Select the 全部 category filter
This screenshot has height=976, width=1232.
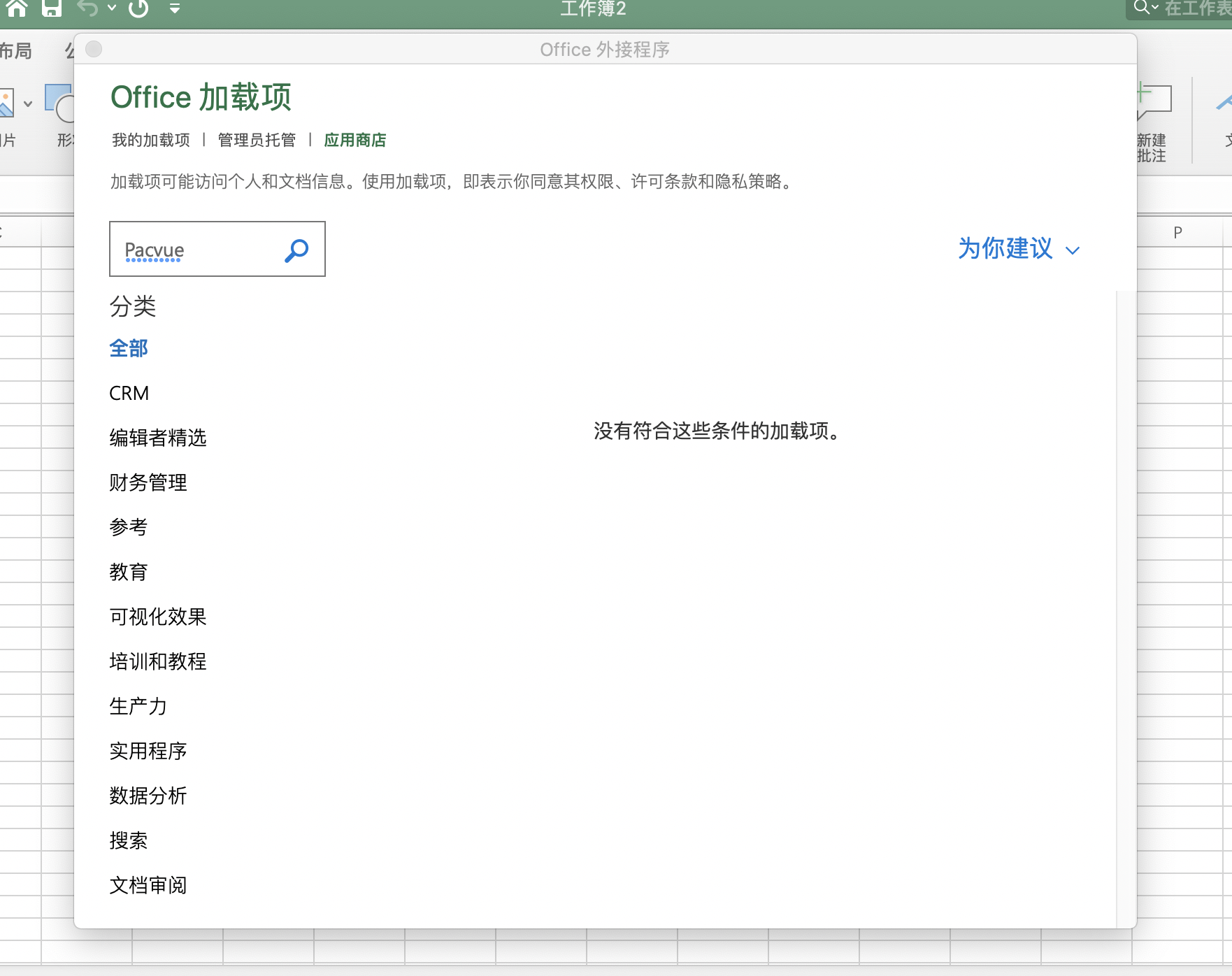(x=128, y=347)
